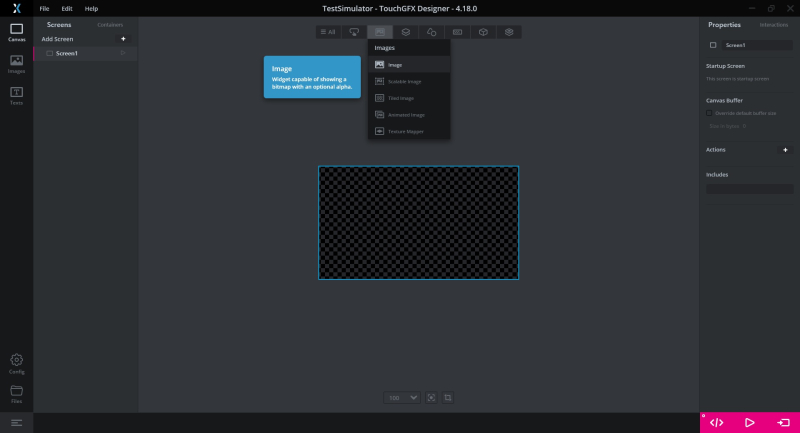This screenshot has height=433, width=800.
Task: Click the Run Target icon in bottom-right corner
Action: click(x=783, y=423)
